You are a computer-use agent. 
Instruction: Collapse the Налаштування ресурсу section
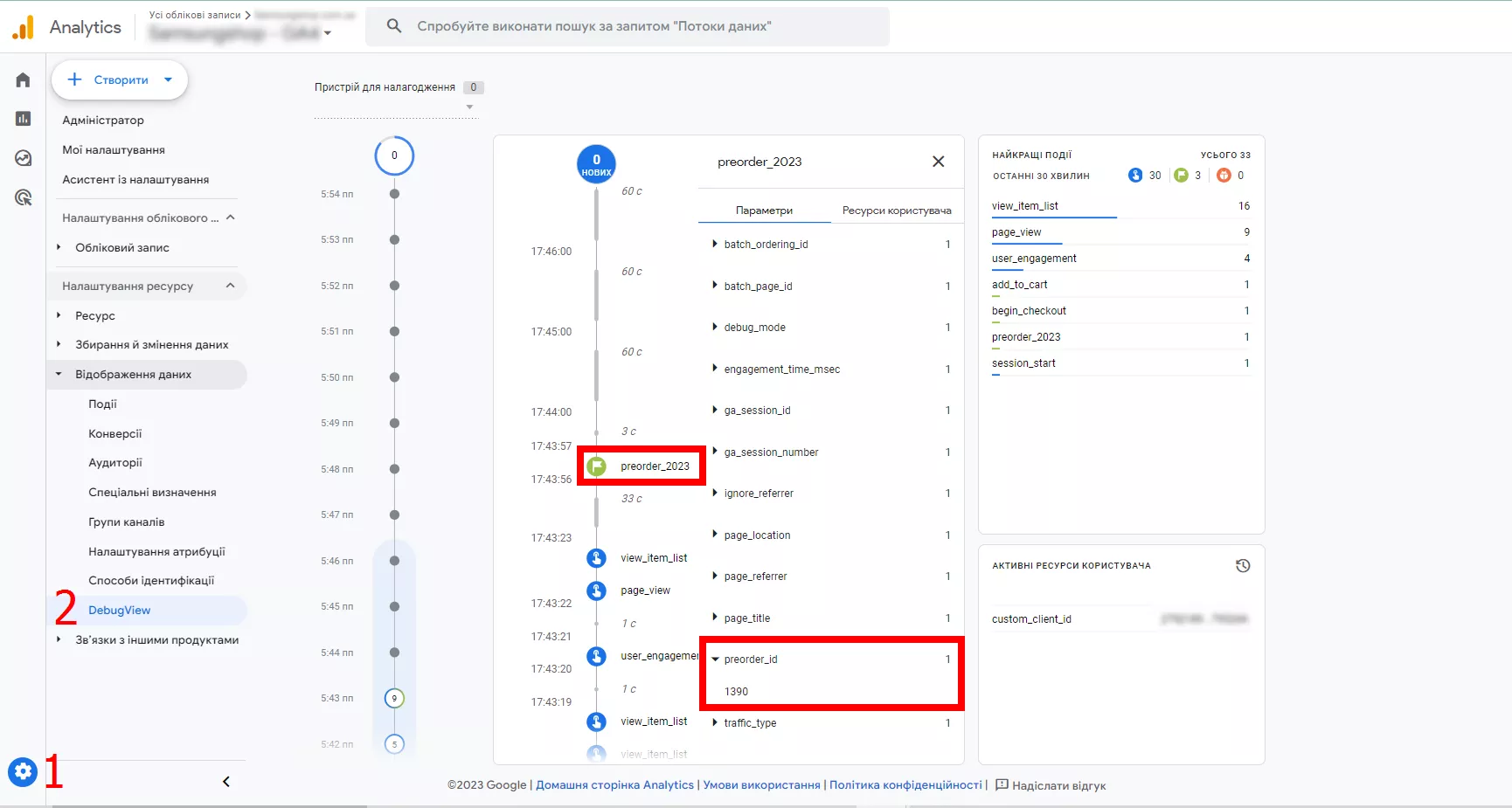coord(231,286)
